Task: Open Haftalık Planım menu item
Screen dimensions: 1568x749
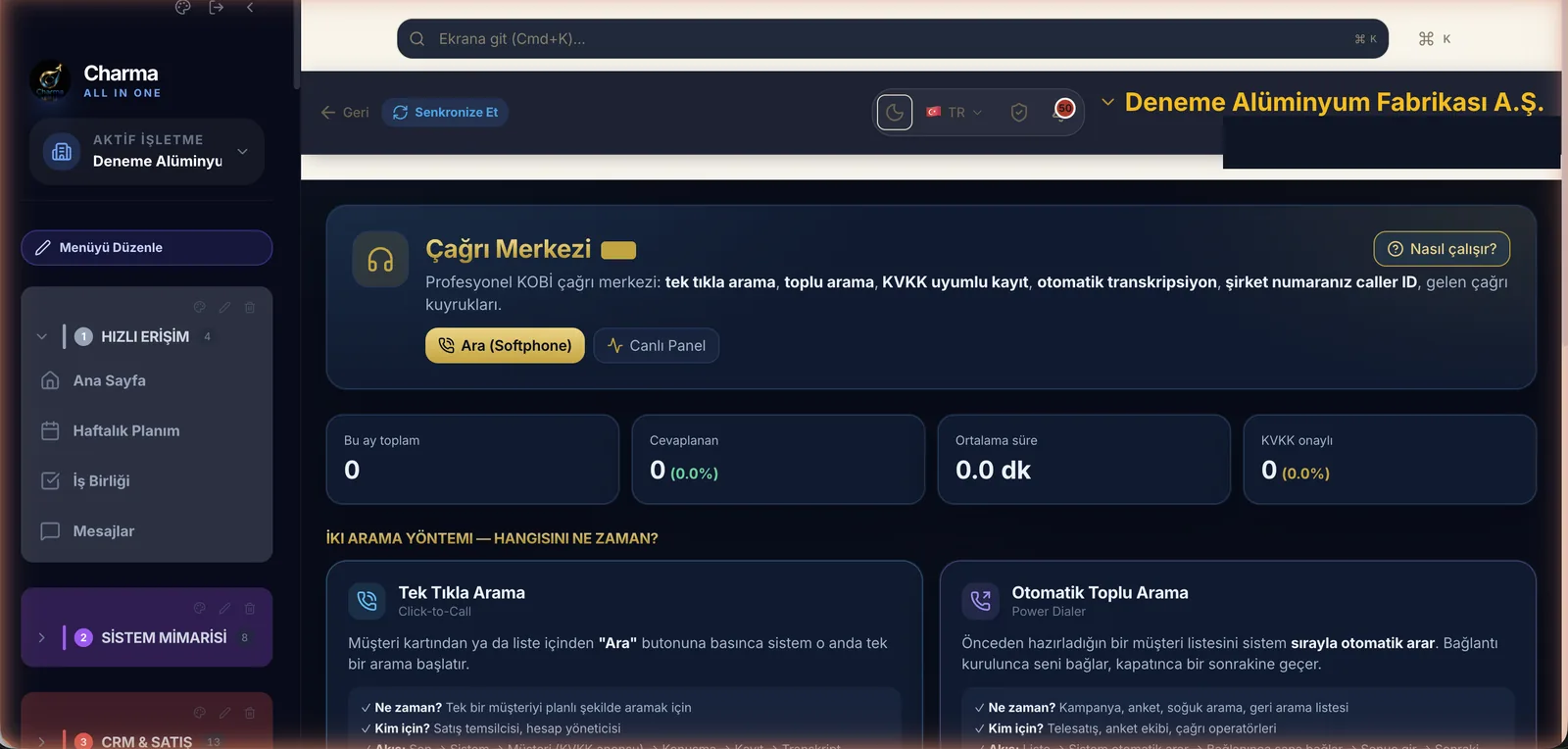Action: pyautogui.click(x=147, y=430)
